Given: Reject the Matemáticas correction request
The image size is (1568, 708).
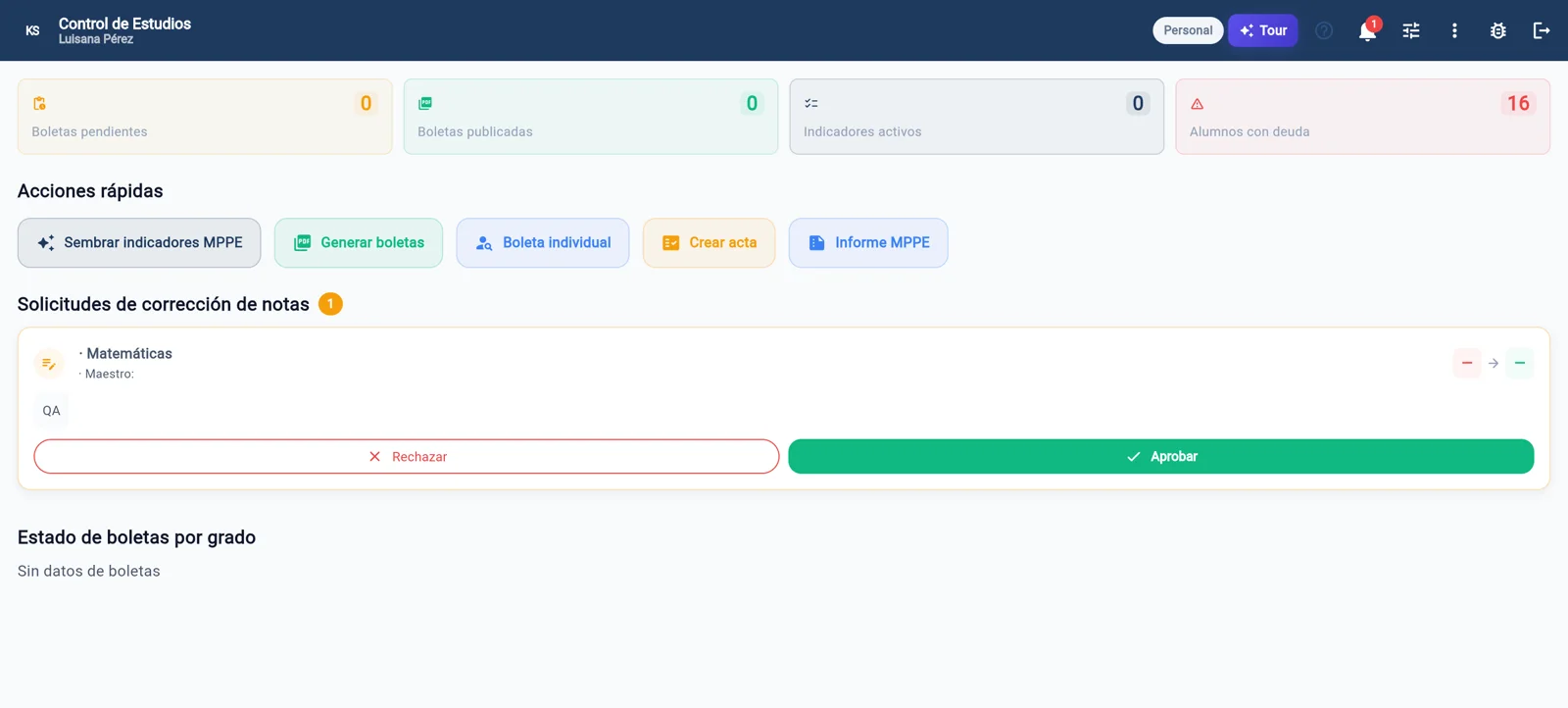Looking at the screenshot, I should [x=407, y=456].
